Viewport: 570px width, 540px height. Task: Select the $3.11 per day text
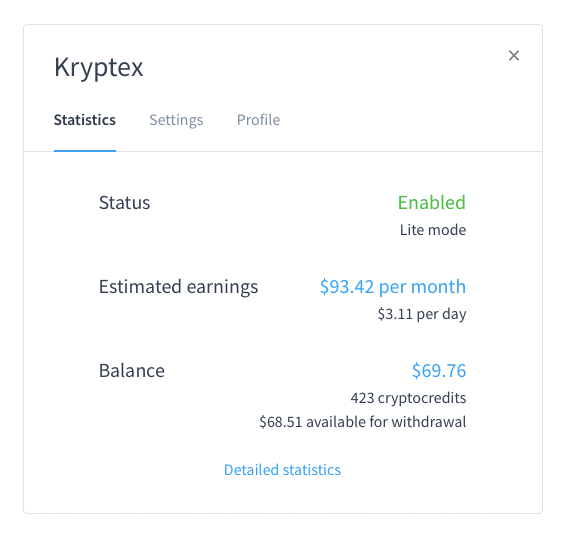pos(422,314)
